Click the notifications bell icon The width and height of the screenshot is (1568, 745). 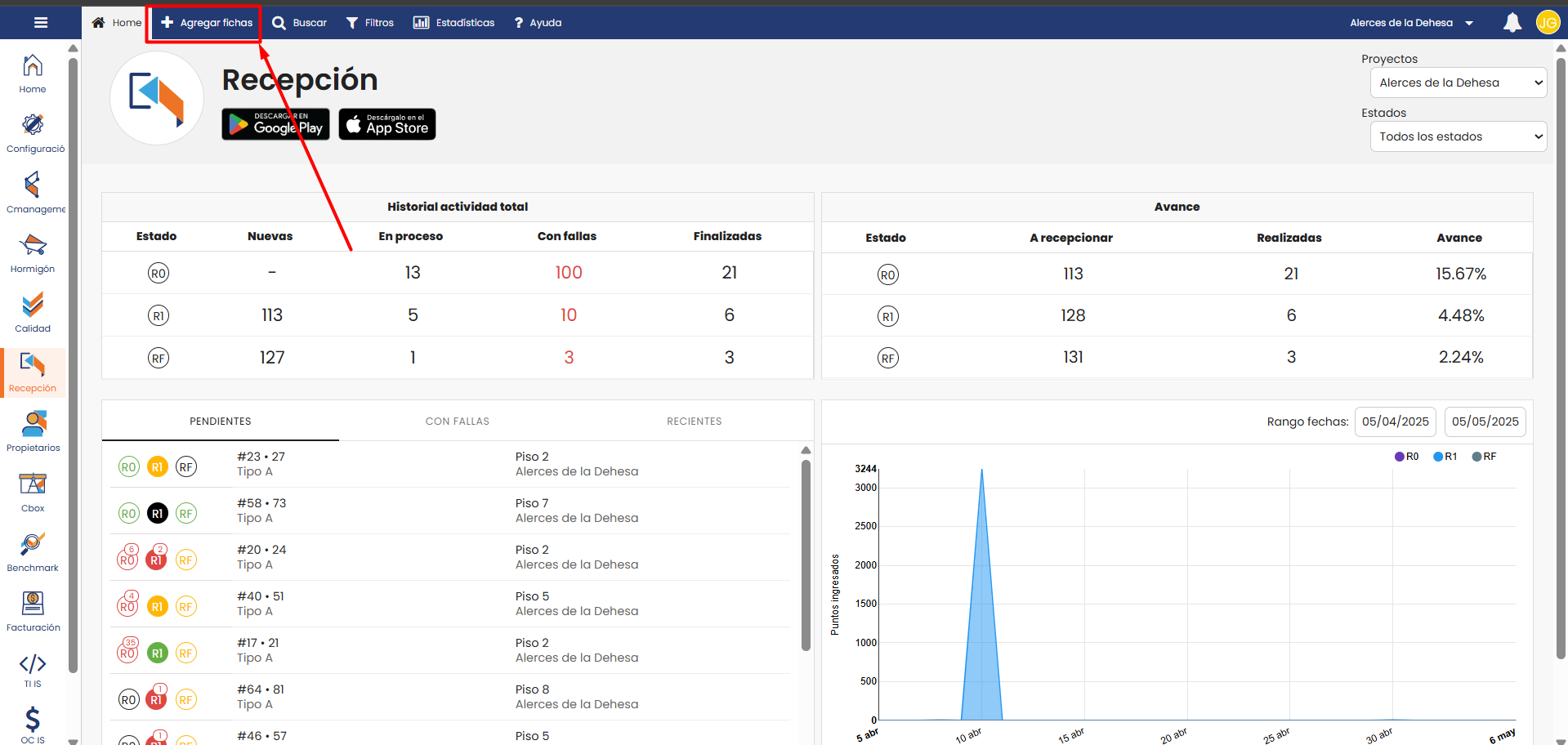(x=1512, y=23)
